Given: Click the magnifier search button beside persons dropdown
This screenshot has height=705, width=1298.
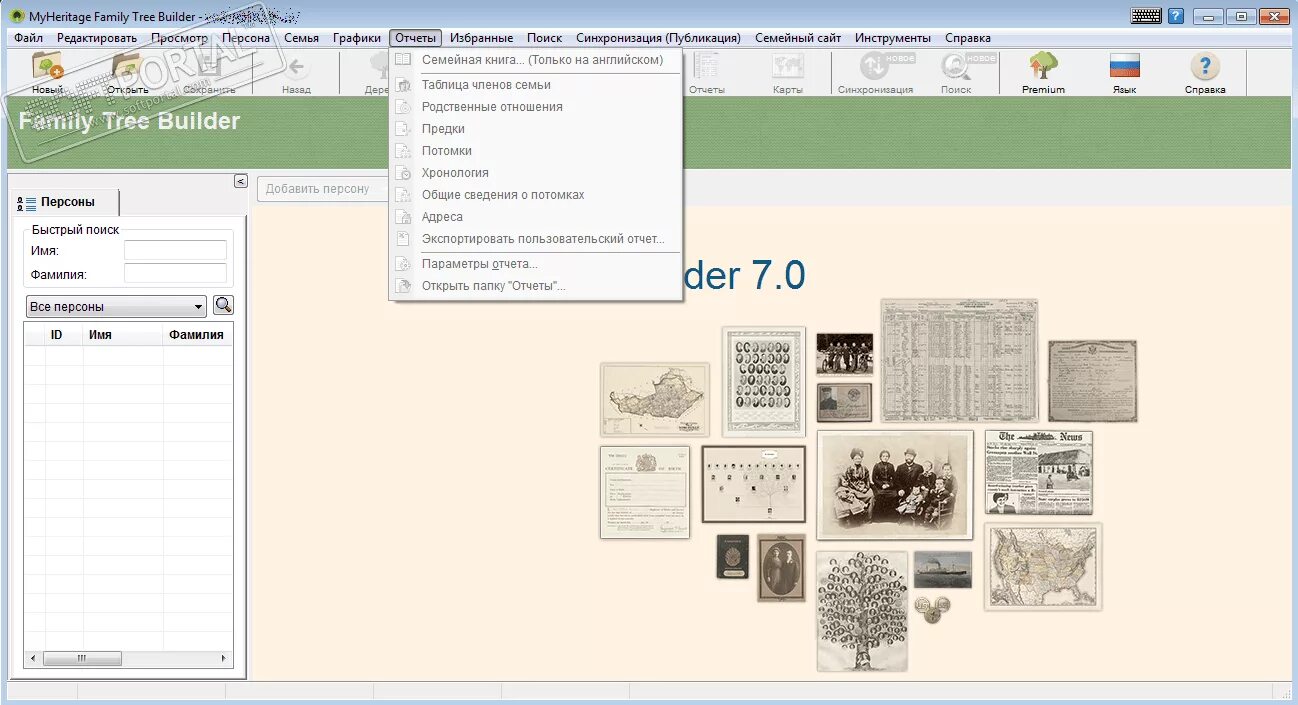Looking at the screenshot, I should 224,305.
